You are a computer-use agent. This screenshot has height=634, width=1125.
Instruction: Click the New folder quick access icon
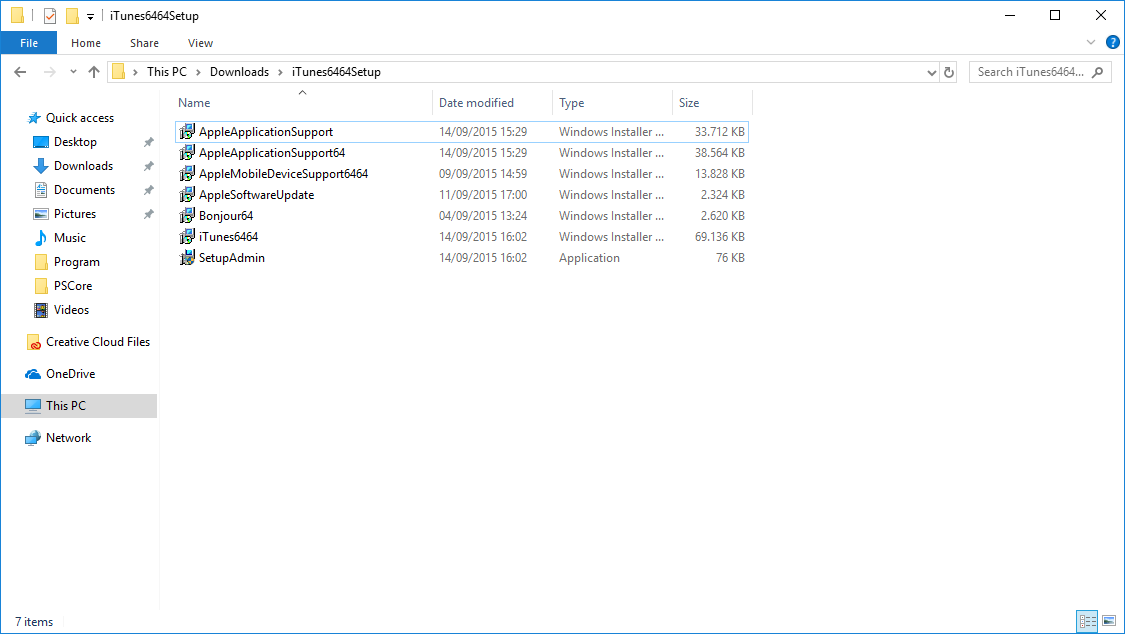72,15
